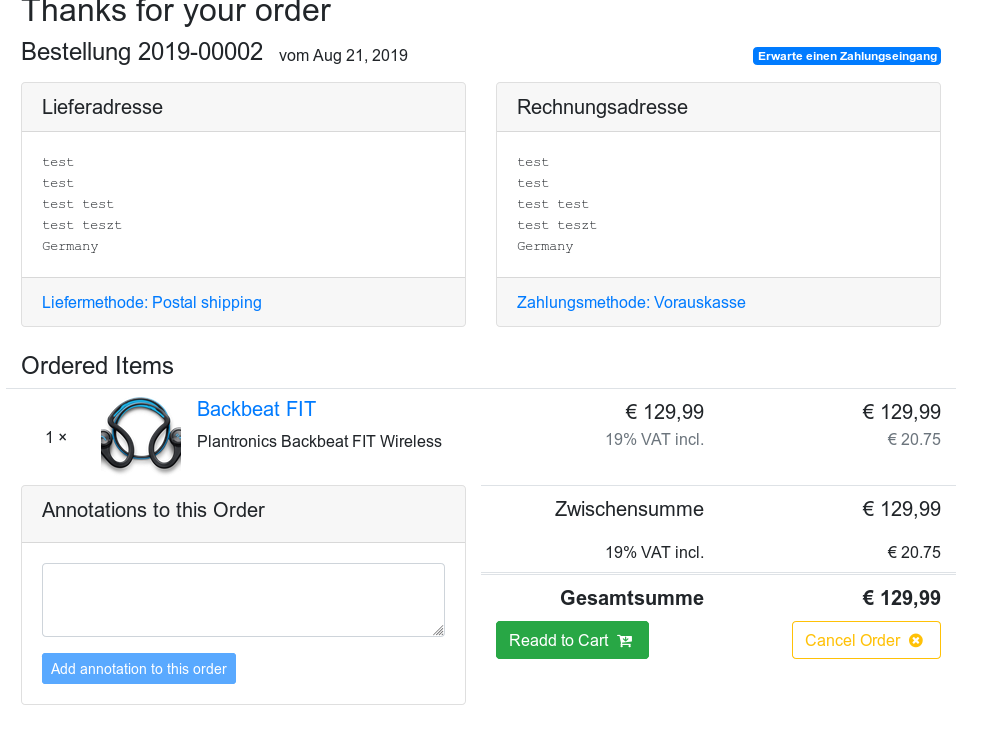Image resolution: width=997 pixels, height=735 pixels.
Task: Click the Gesamtsumme total amount
Action: point(901,598)
